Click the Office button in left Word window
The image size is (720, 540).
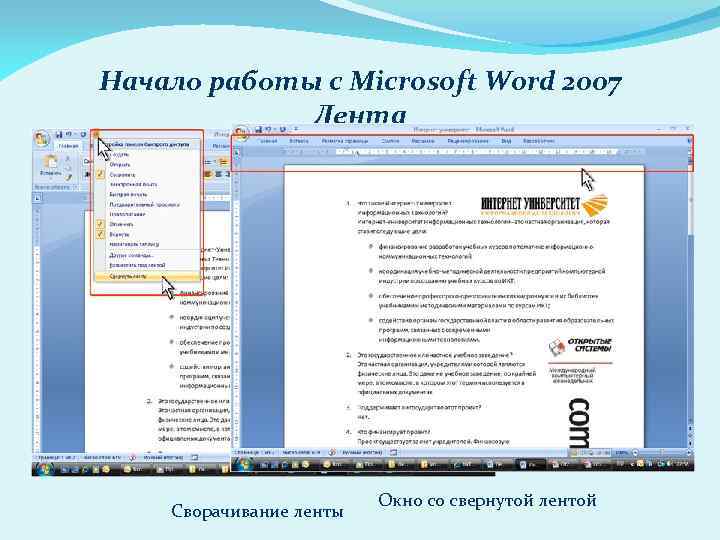(x=42, y=138)
